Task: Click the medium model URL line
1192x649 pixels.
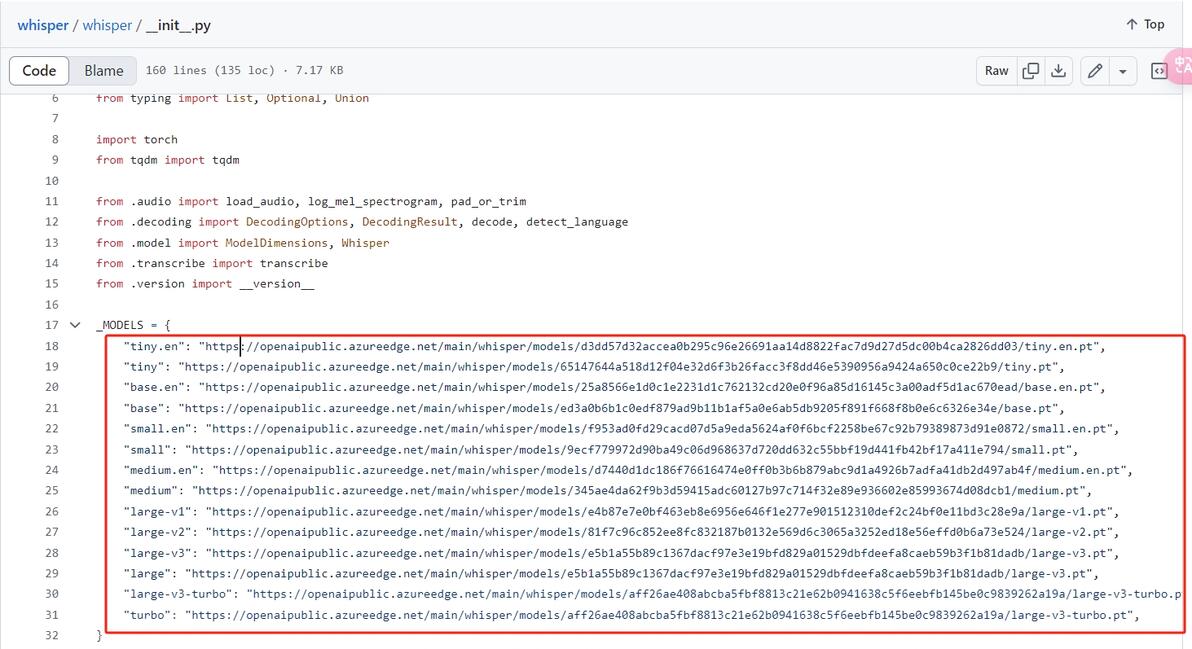Action: coord(638,491)
